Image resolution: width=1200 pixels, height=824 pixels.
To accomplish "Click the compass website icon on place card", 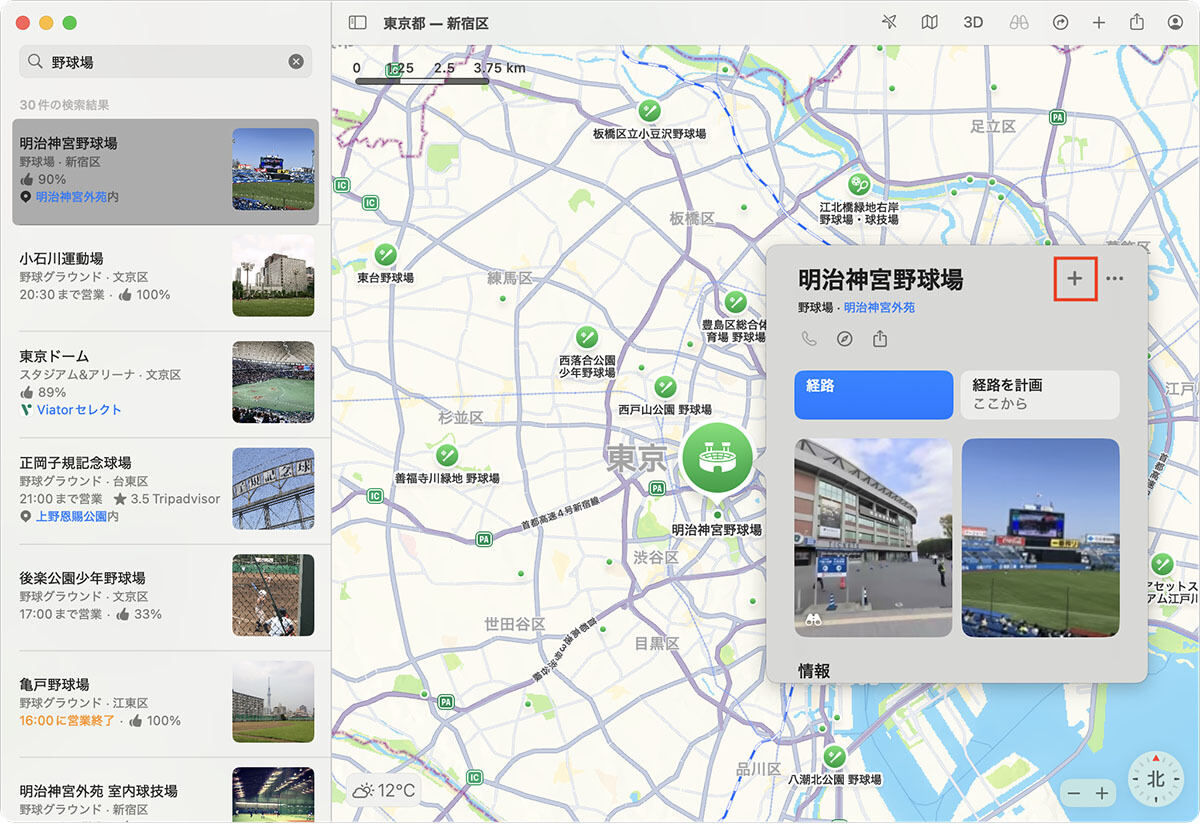I will click(x=845, y=339).
